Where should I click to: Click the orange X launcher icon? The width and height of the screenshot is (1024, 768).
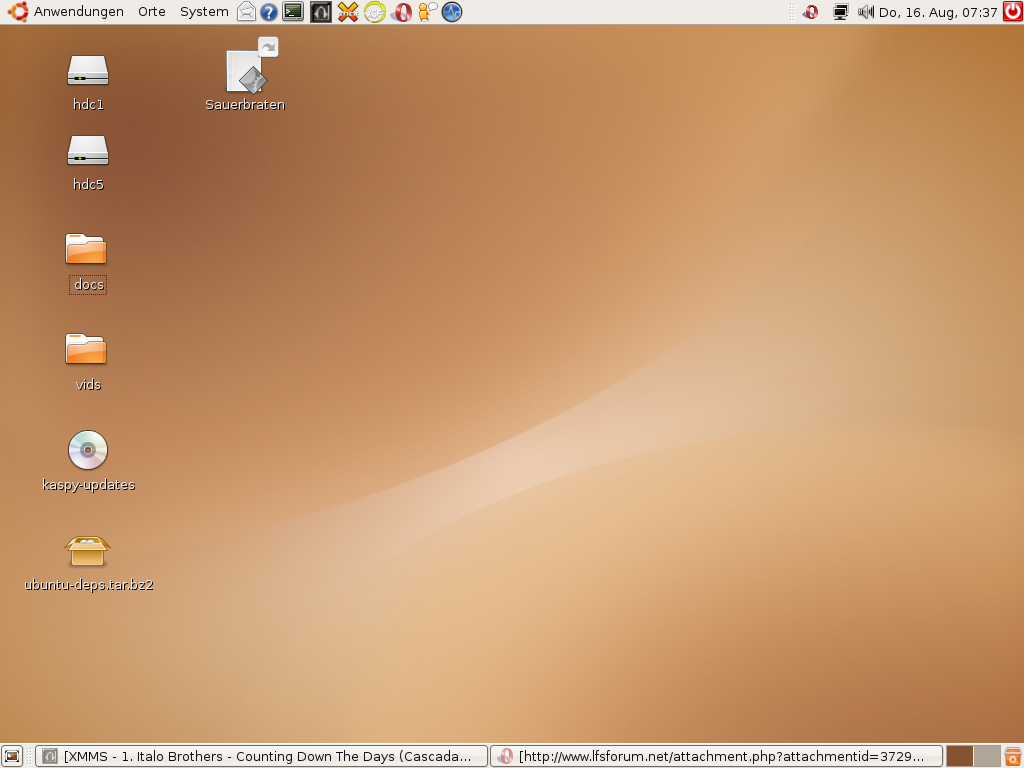click(348, 12)
